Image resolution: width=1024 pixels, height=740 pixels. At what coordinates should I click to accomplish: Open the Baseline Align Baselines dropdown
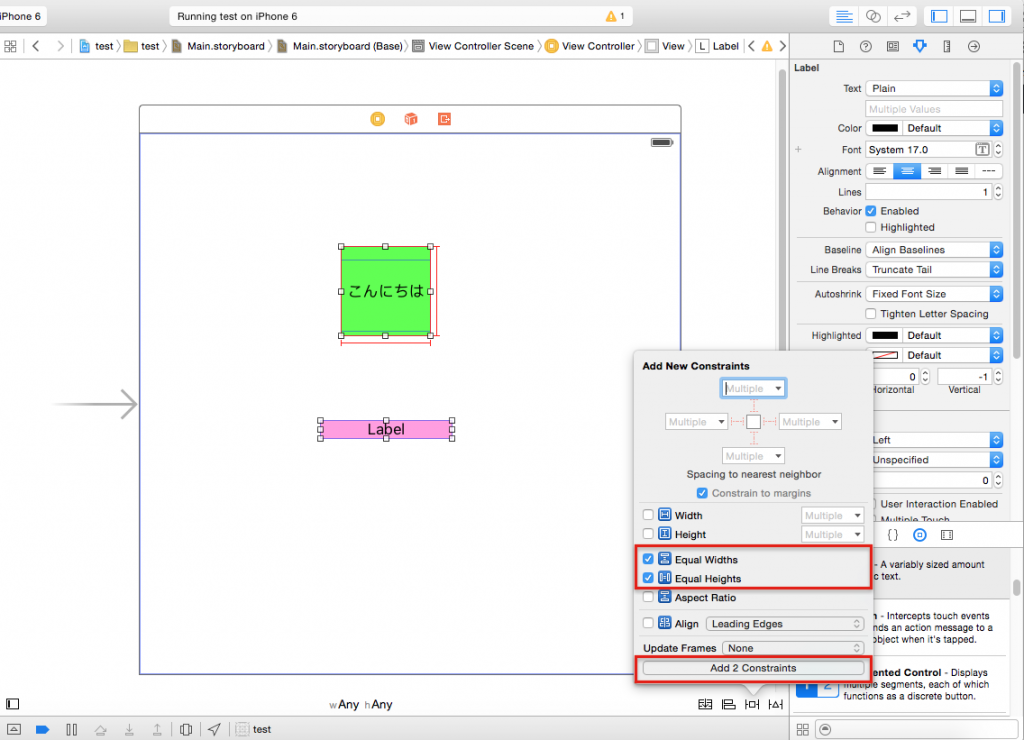934,250
